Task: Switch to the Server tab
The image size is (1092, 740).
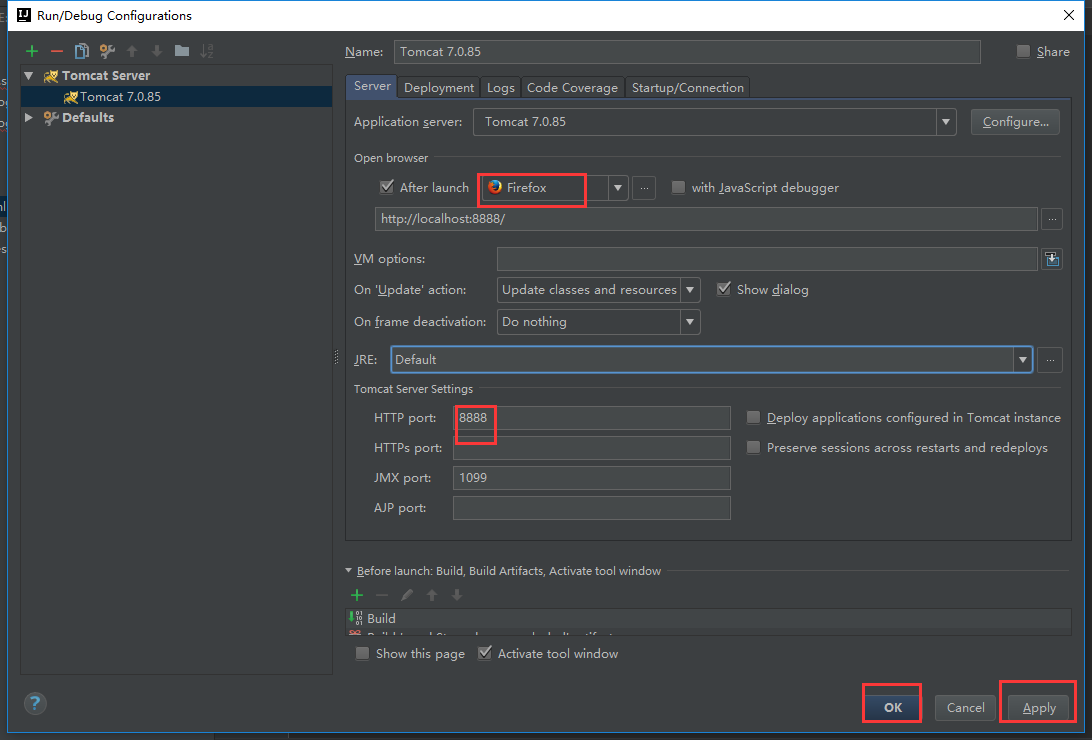Action: point(372,86)
